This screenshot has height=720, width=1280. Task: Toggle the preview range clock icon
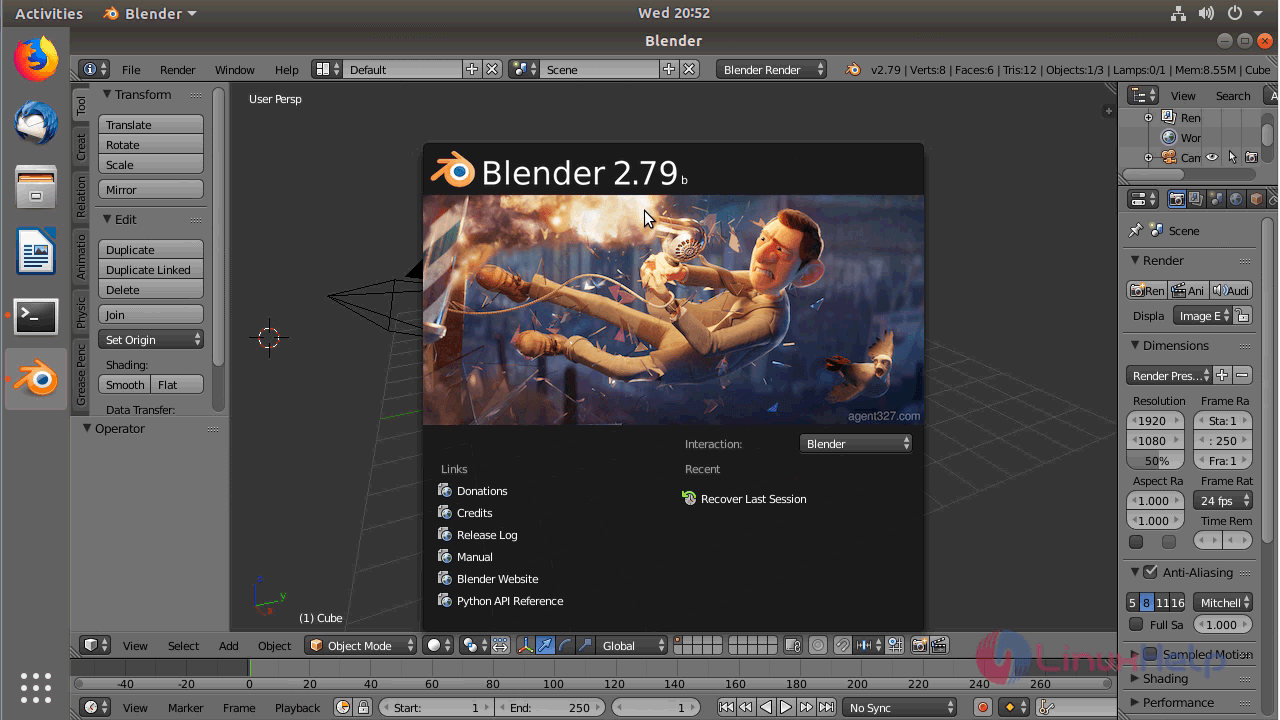[x=343, y=707]
